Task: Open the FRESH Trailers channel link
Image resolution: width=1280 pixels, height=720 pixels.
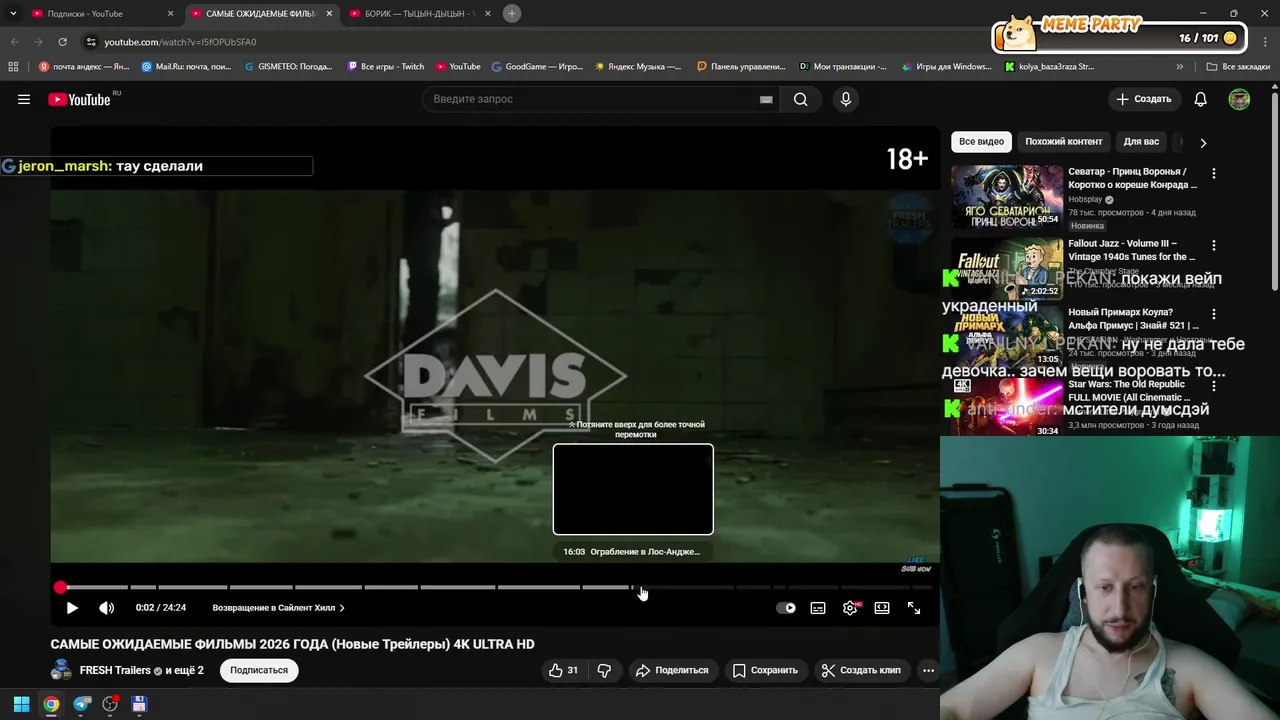Action: 115,670
